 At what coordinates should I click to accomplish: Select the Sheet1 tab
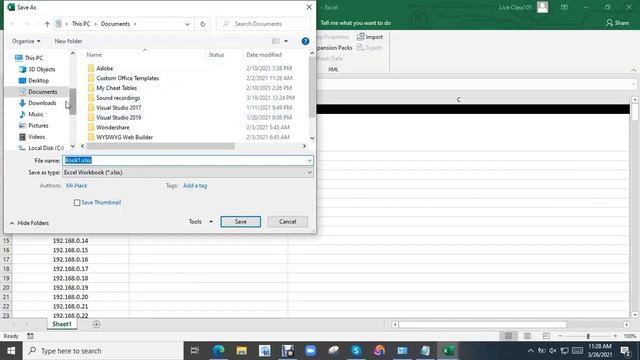click(62, 324)
